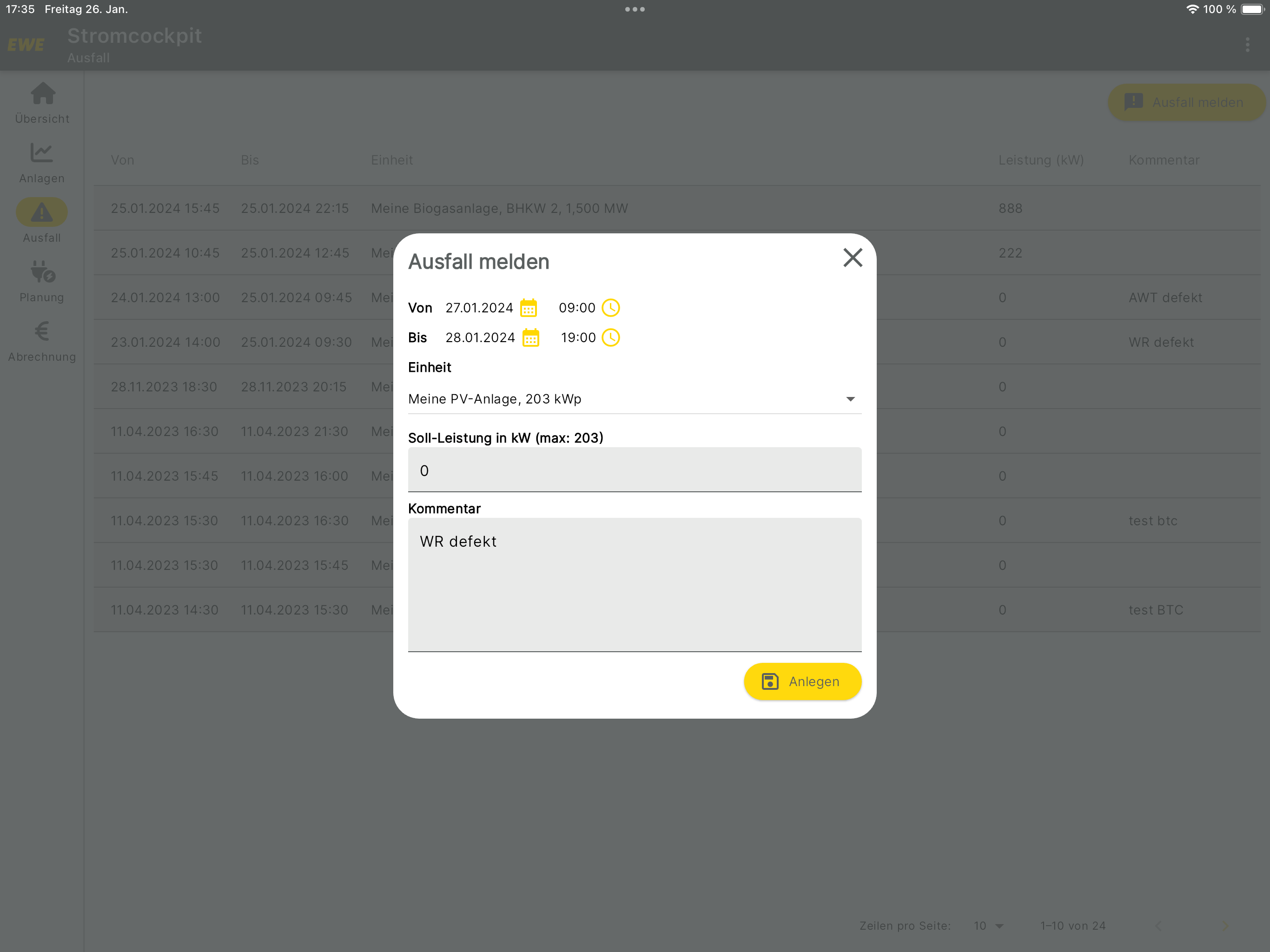Select row with Meine Biogasanlage, BHKW 2

click(677, 208)
